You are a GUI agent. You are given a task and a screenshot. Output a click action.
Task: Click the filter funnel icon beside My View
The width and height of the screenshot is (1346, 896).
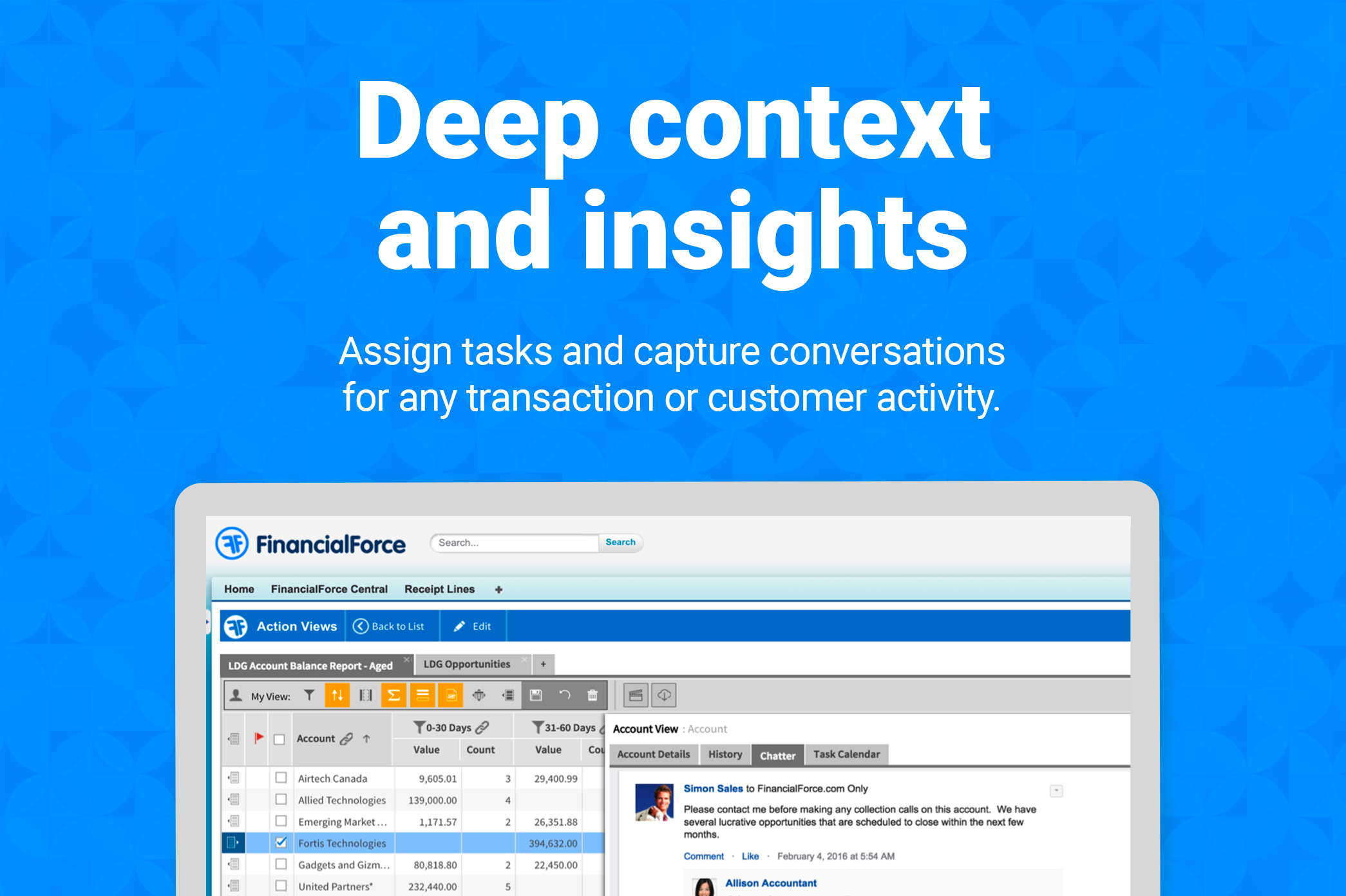[310, 695]
